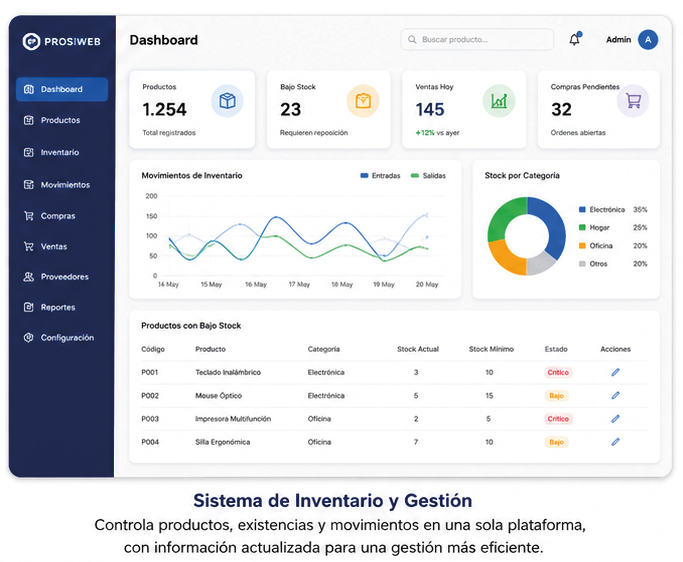Click the Admin username label
Image resolution: width=683 pixels, height=562 pixels.
[x=618, y=40]
